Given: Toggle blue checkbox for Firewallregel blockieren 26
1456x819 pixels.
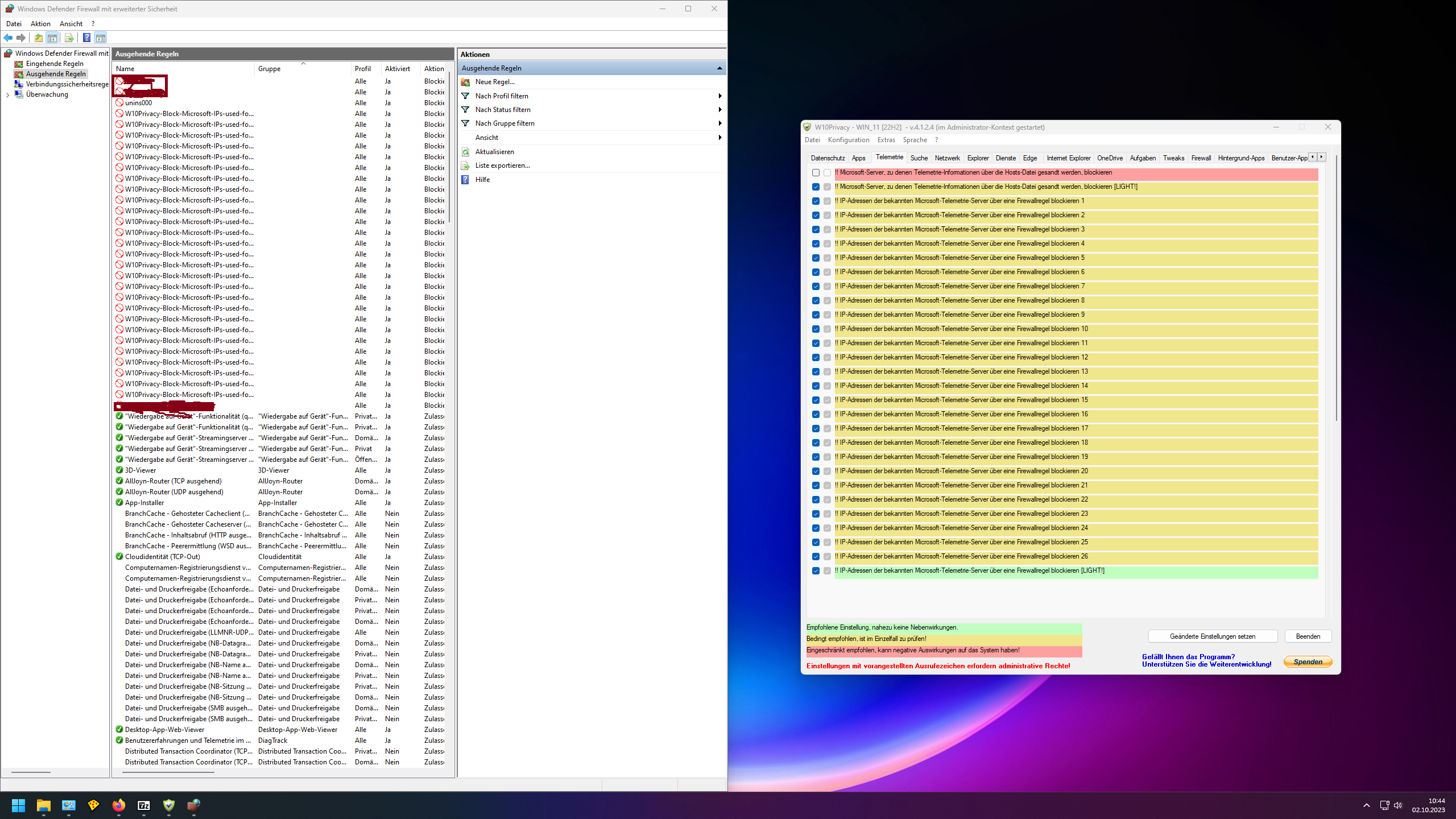Looking at the screenshot, I should tap(816, 557).
